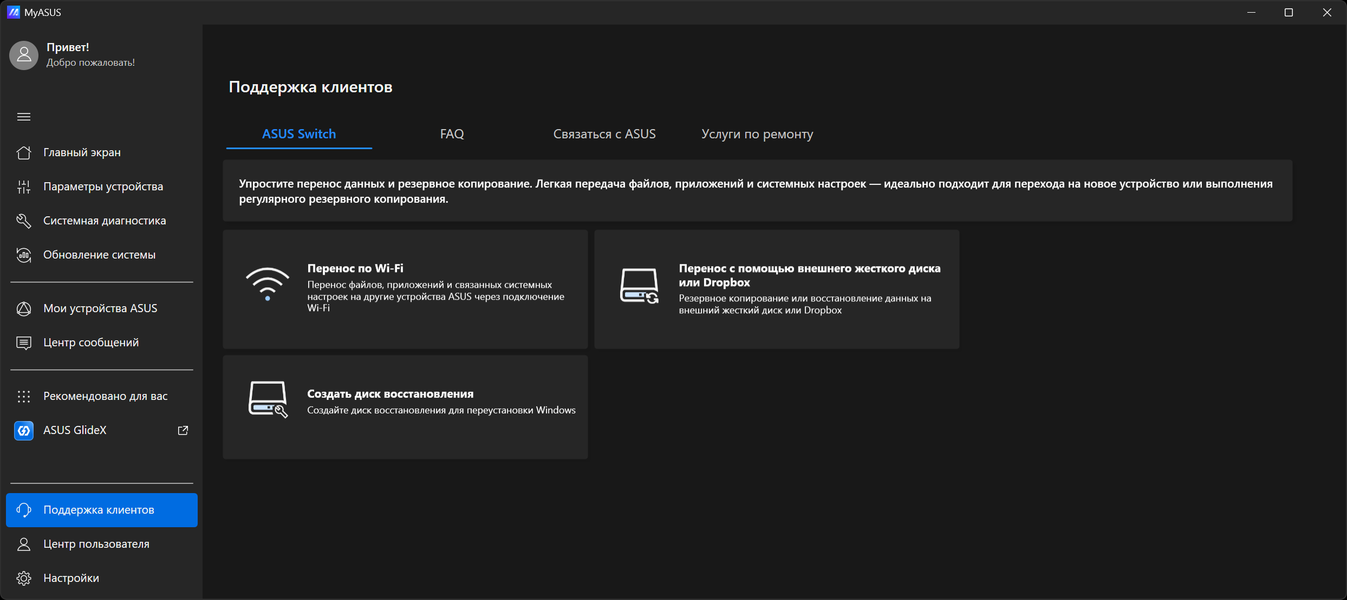Screen dimensions: 1347x600
Task: Switch to the ASUS Switch tab
Action: click(x=299, y=134)
